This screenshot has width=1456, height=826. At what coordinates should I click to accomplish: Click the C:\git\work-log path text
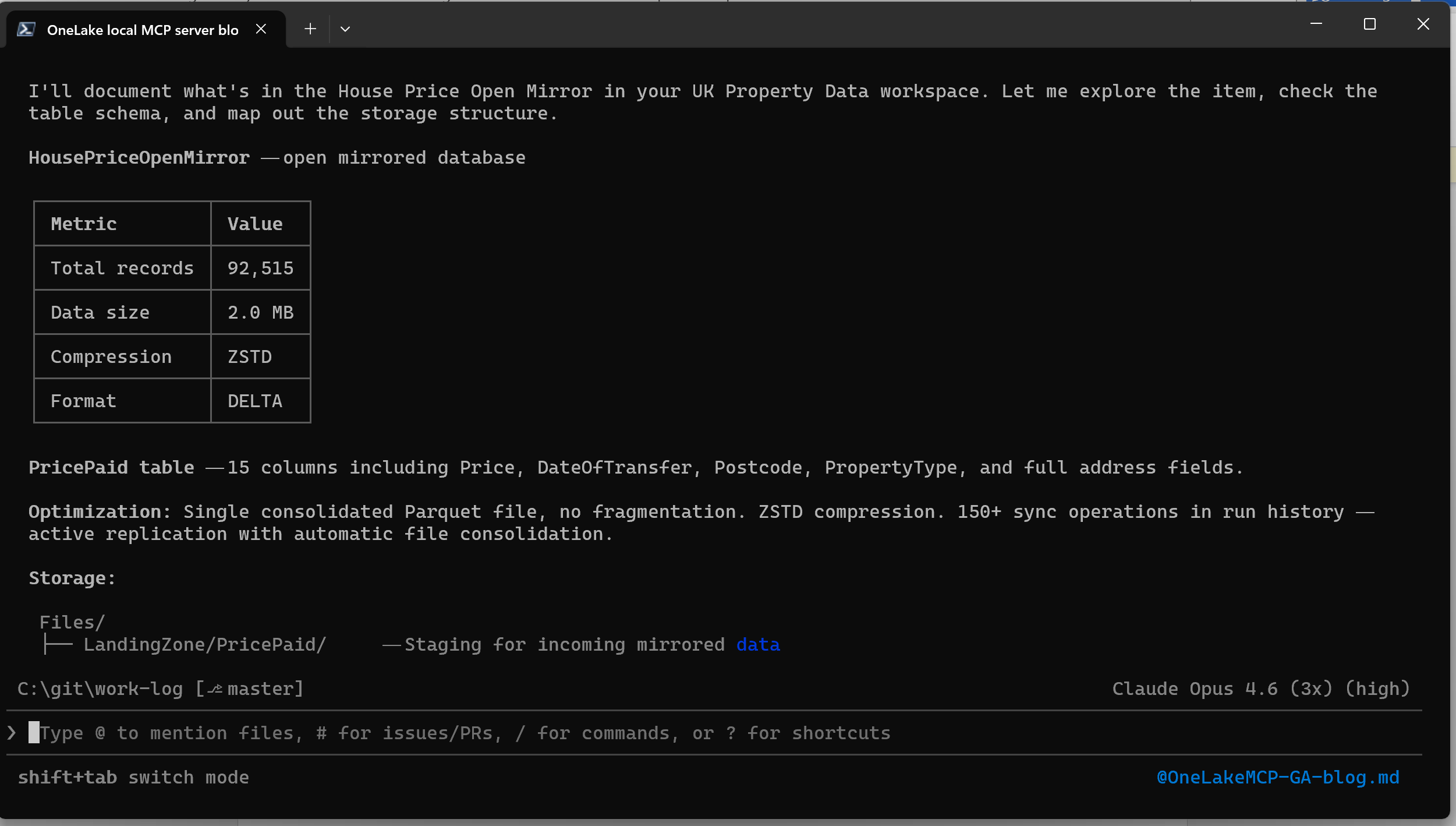coord(99,688)
